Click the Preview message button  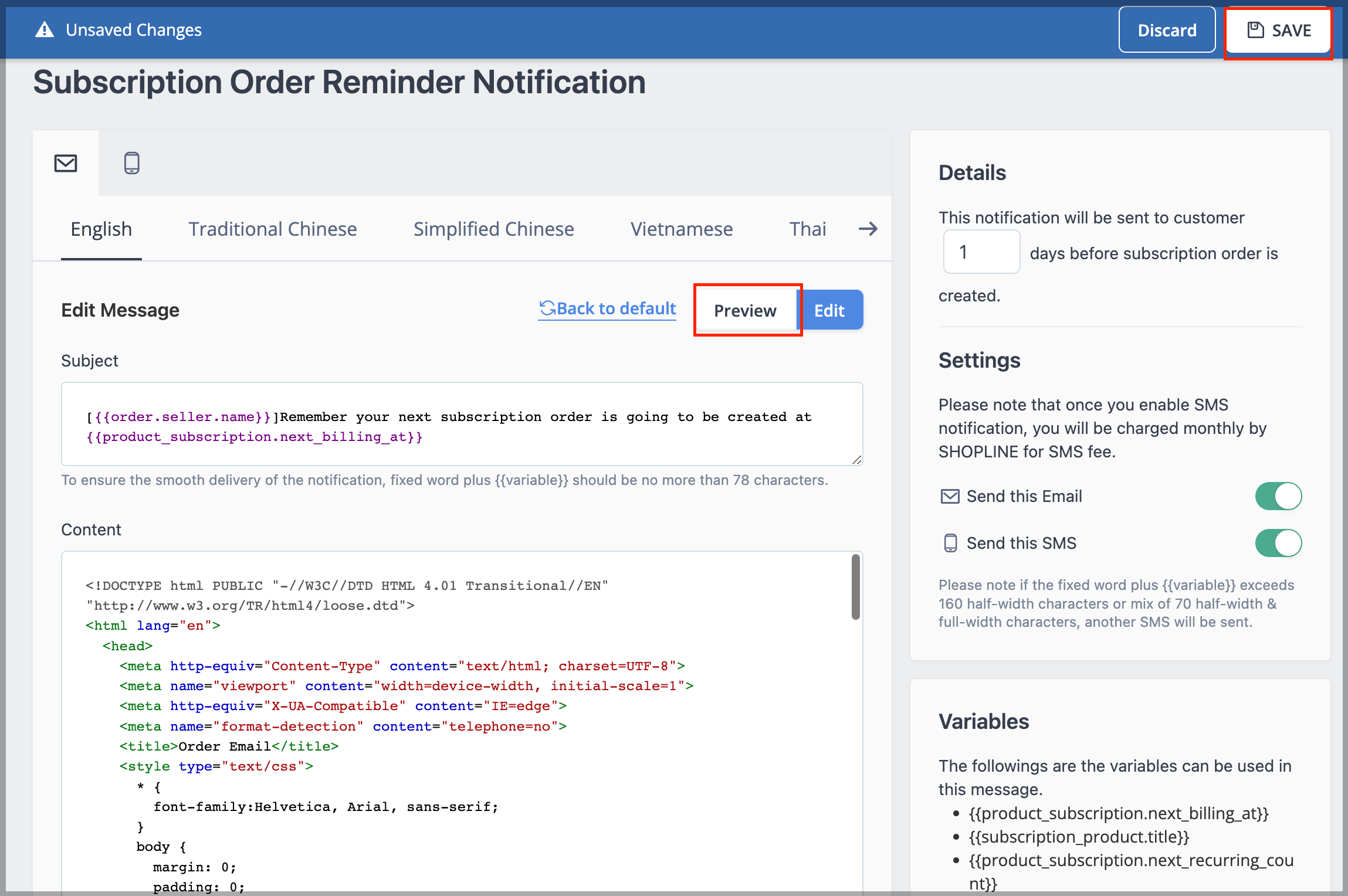pyautogui.click(x=746, y=310)
